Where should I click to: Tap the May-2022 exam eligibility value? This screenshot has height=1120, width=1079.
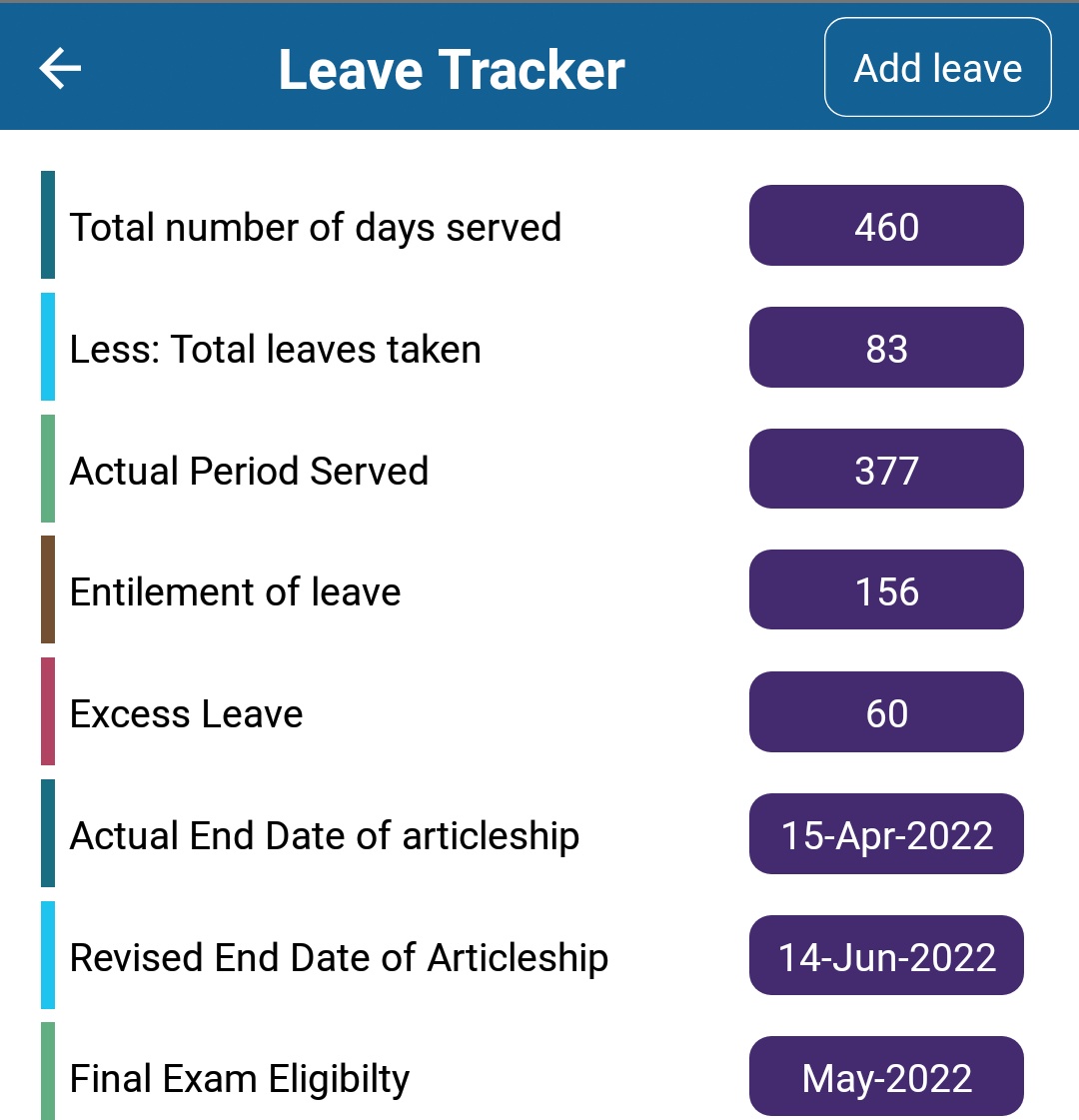pos(886,1077)
